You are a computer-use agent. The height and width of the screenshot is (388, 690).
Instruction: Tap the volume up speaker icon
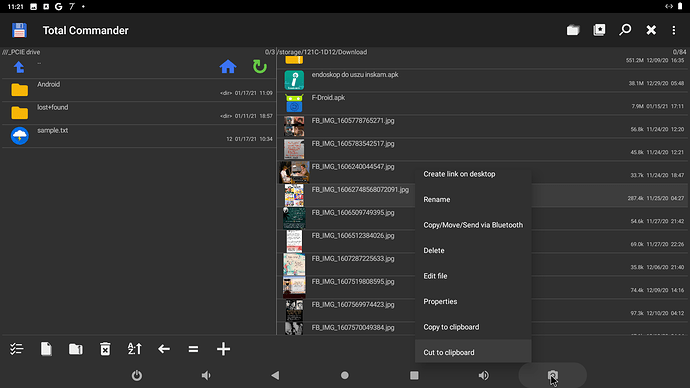point(483,376)
